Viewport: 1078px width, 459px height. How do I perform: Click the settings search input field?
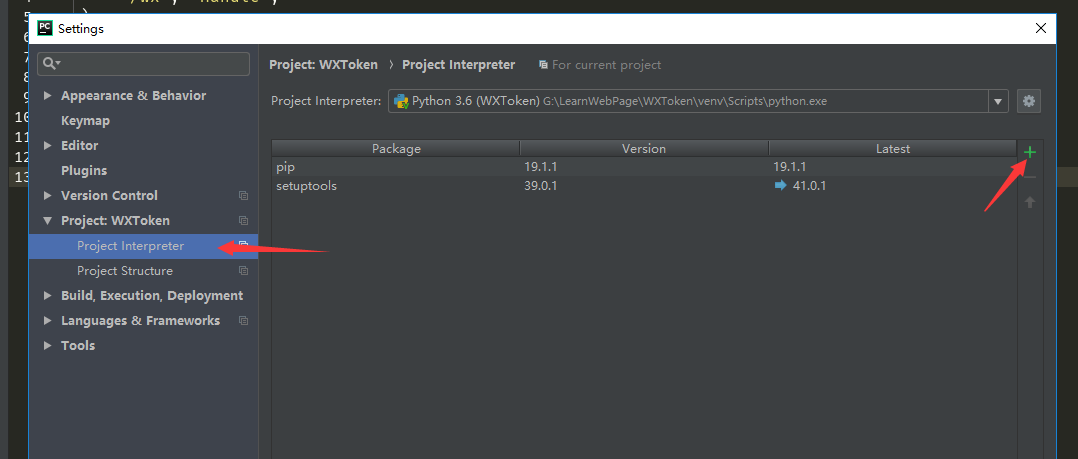click(150, 64)
